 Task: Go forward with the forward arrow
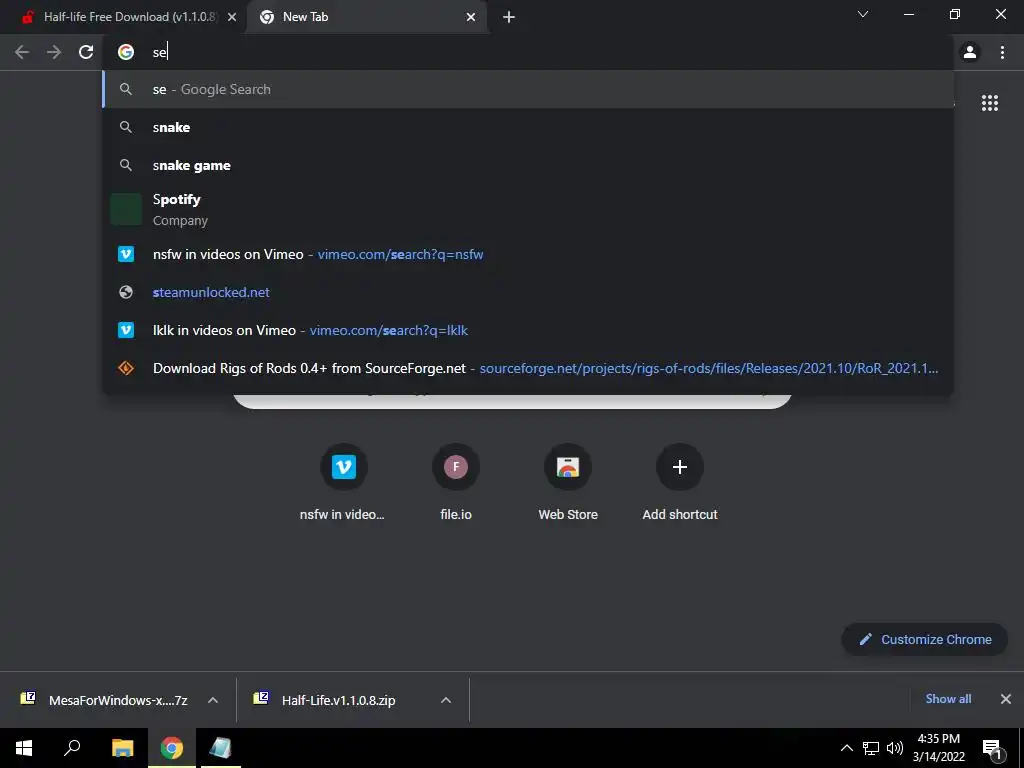point(54,52)
